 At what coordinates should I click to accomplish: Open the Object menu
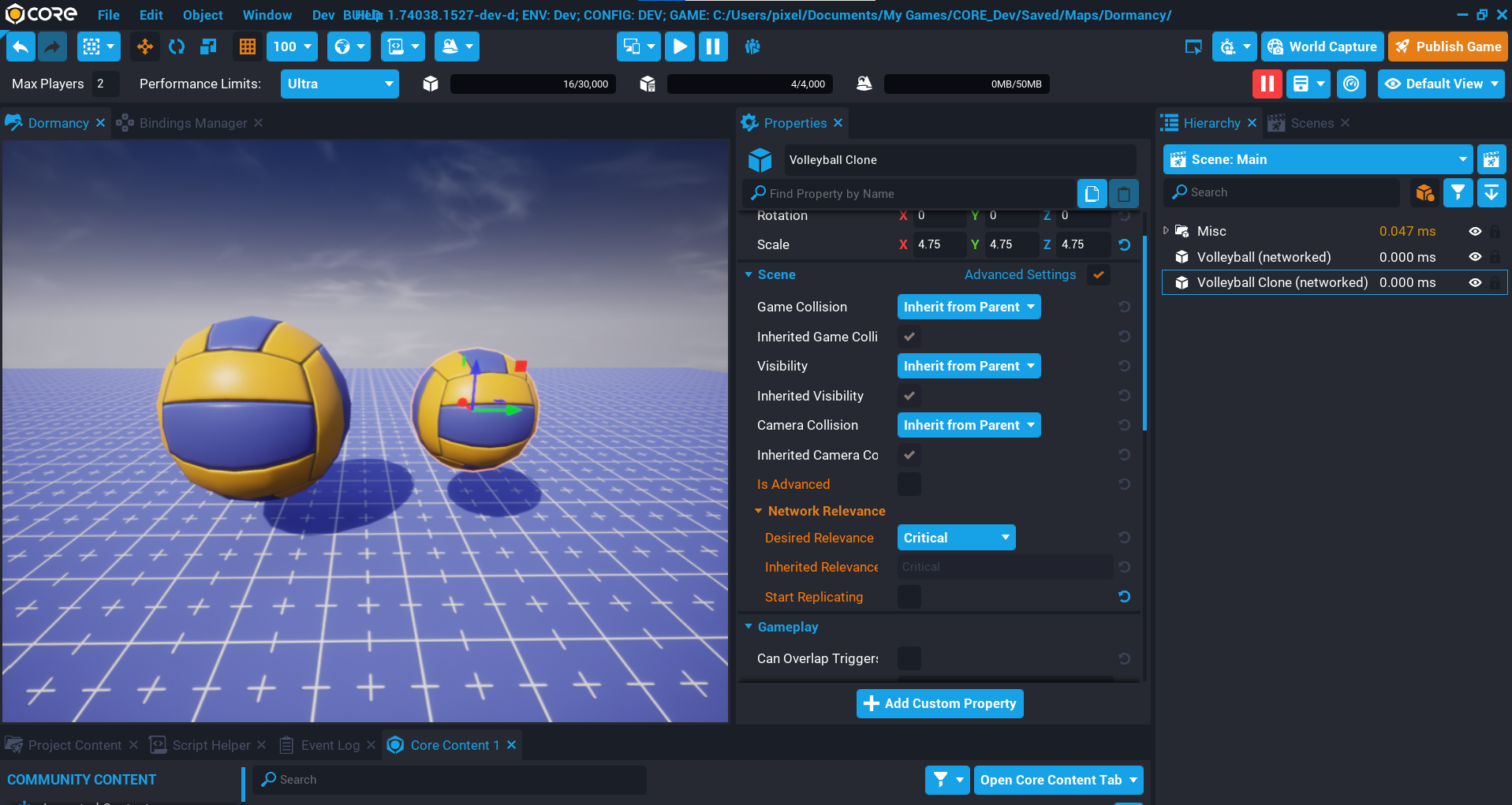click(x=203, y=15)
